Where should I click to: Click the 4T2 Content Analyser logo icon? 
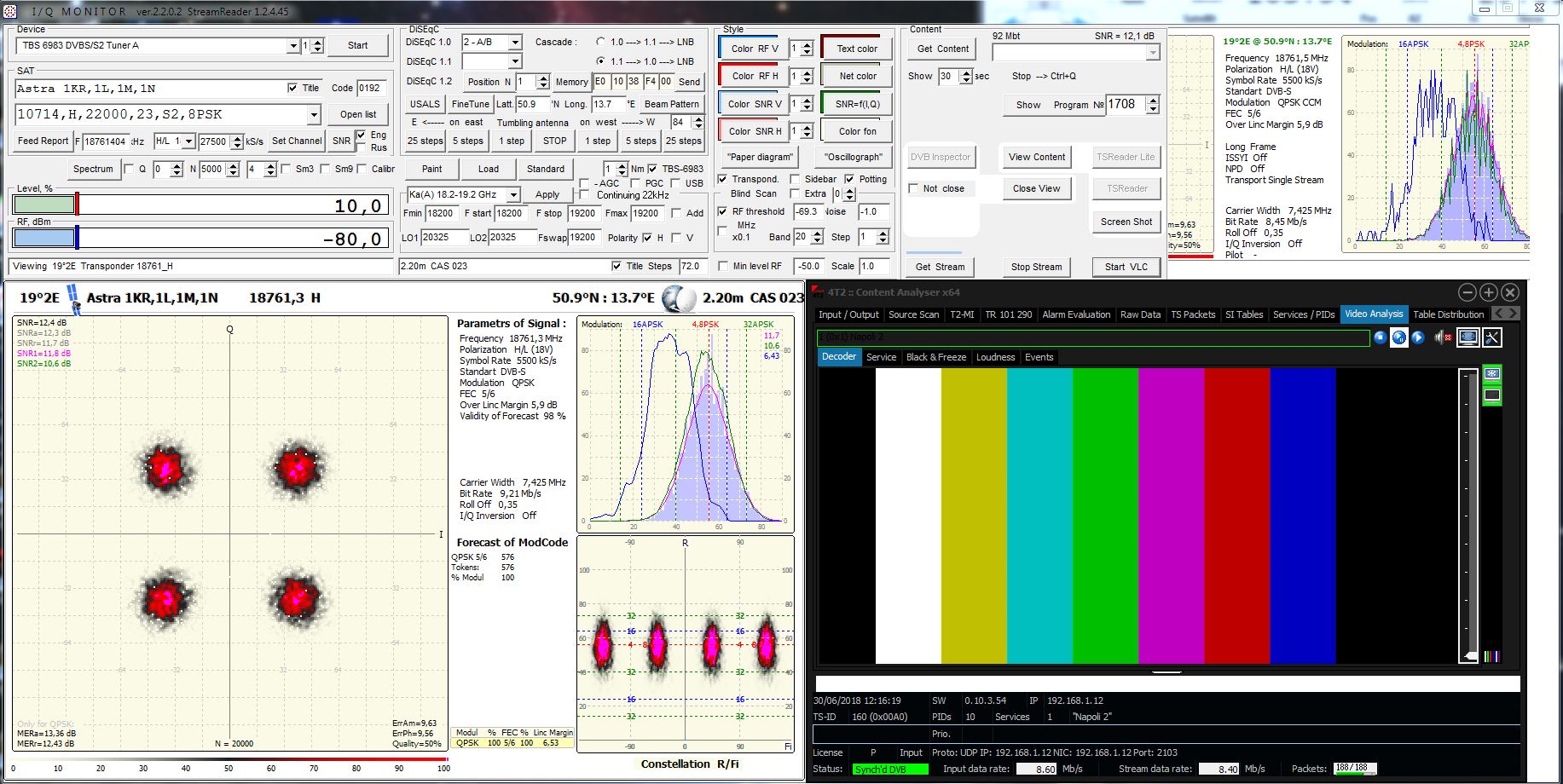(817, 292)
